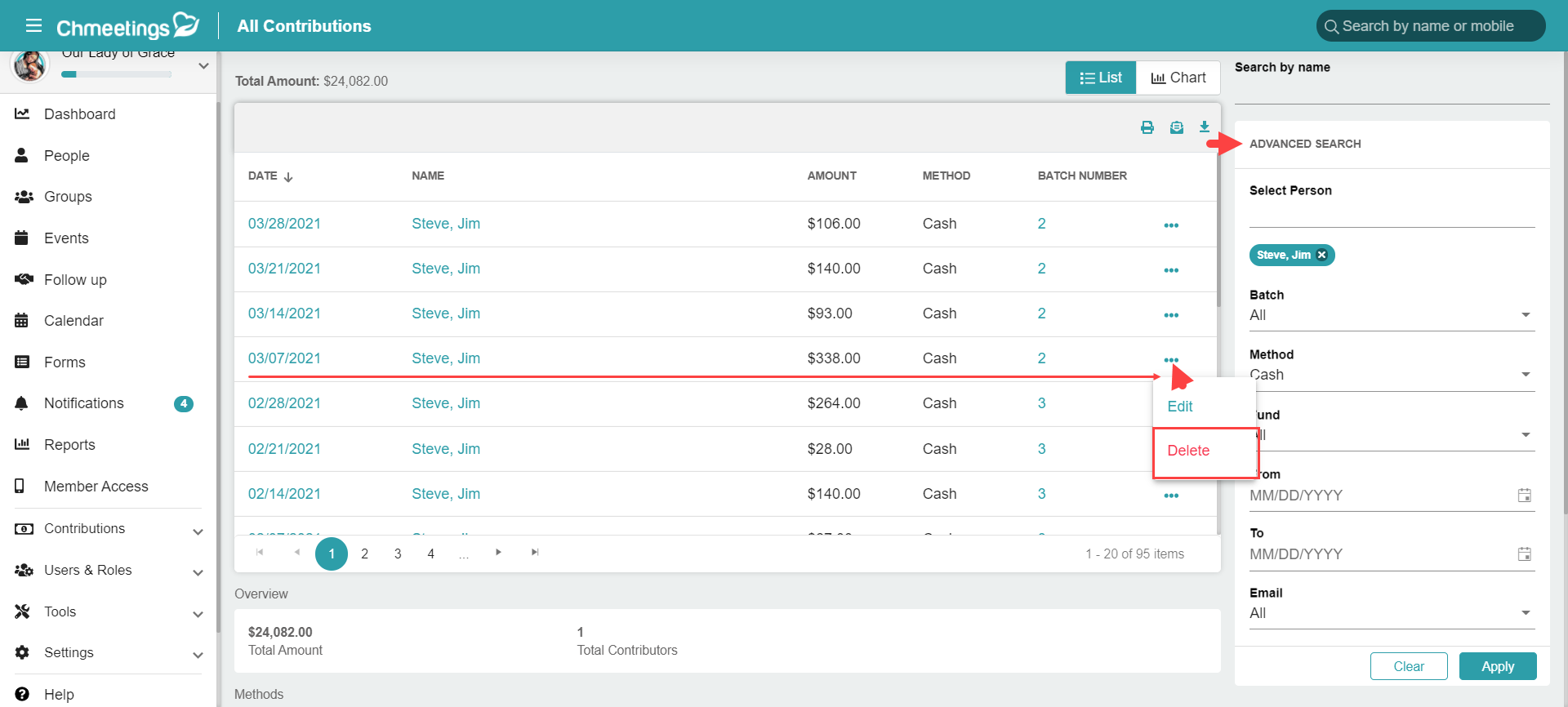The width and height of the screenshot is (1568, 707).
Task: Open the 02/28/2021 date link
Action: pyautogui.click(x=284, y=403)
